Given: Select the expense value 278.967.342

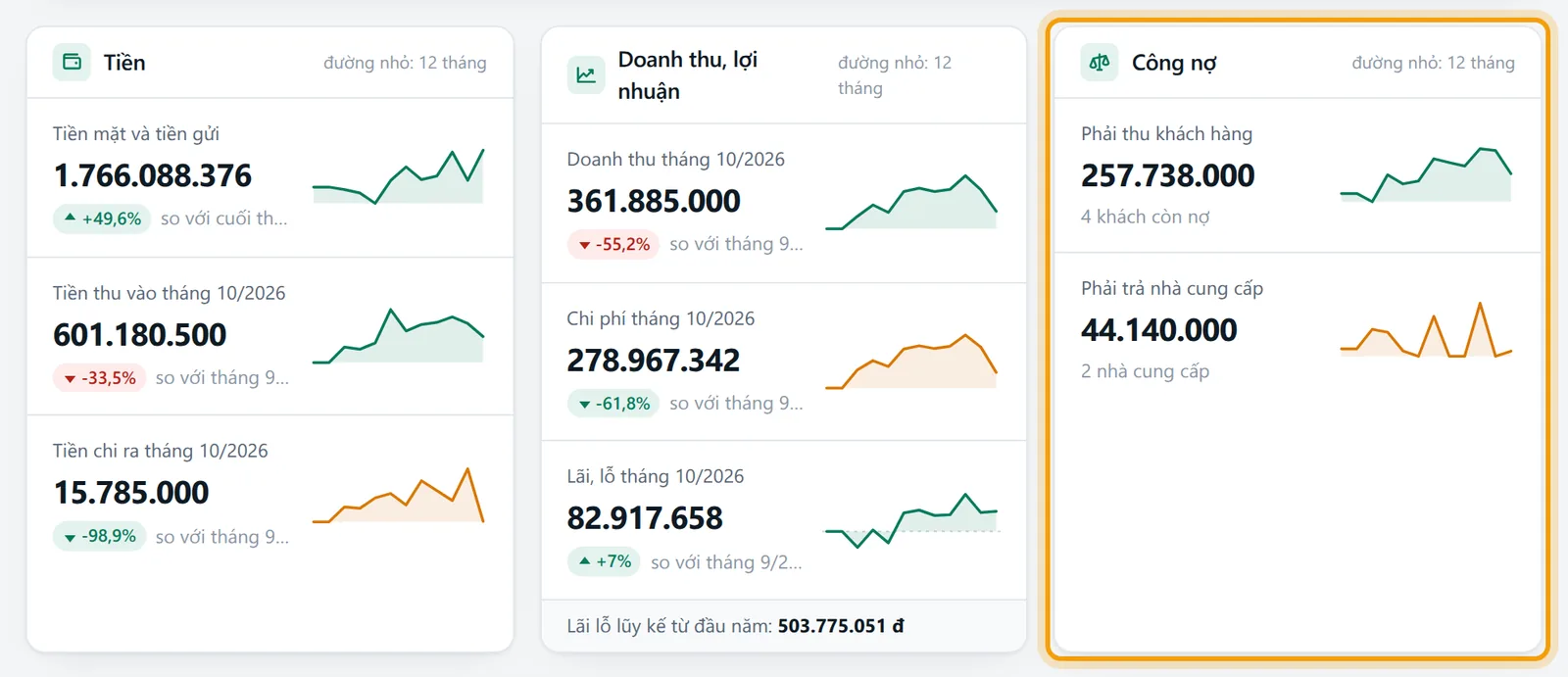Looking at the screenshot, I should point(654,361).
